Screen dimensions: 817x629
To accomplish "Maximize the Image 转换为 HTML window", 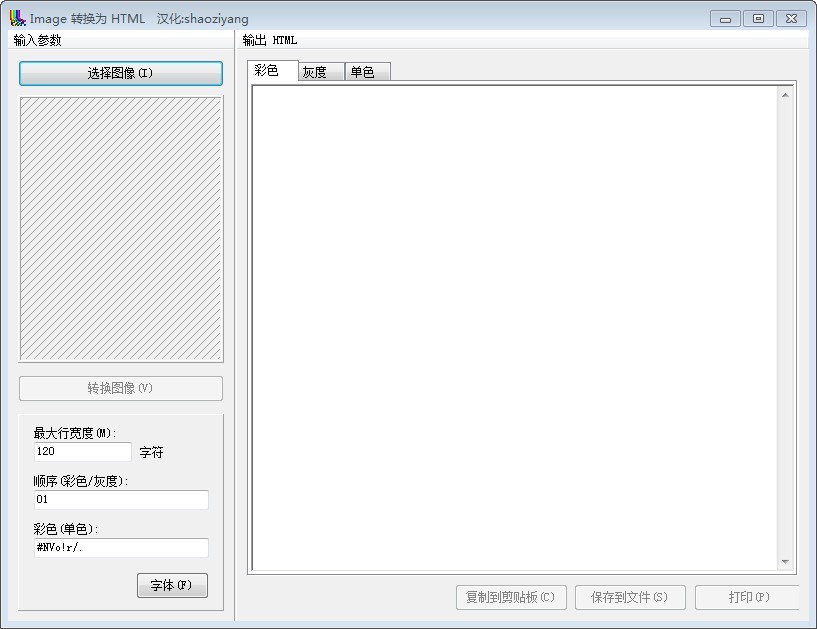I will click(758, 19).
